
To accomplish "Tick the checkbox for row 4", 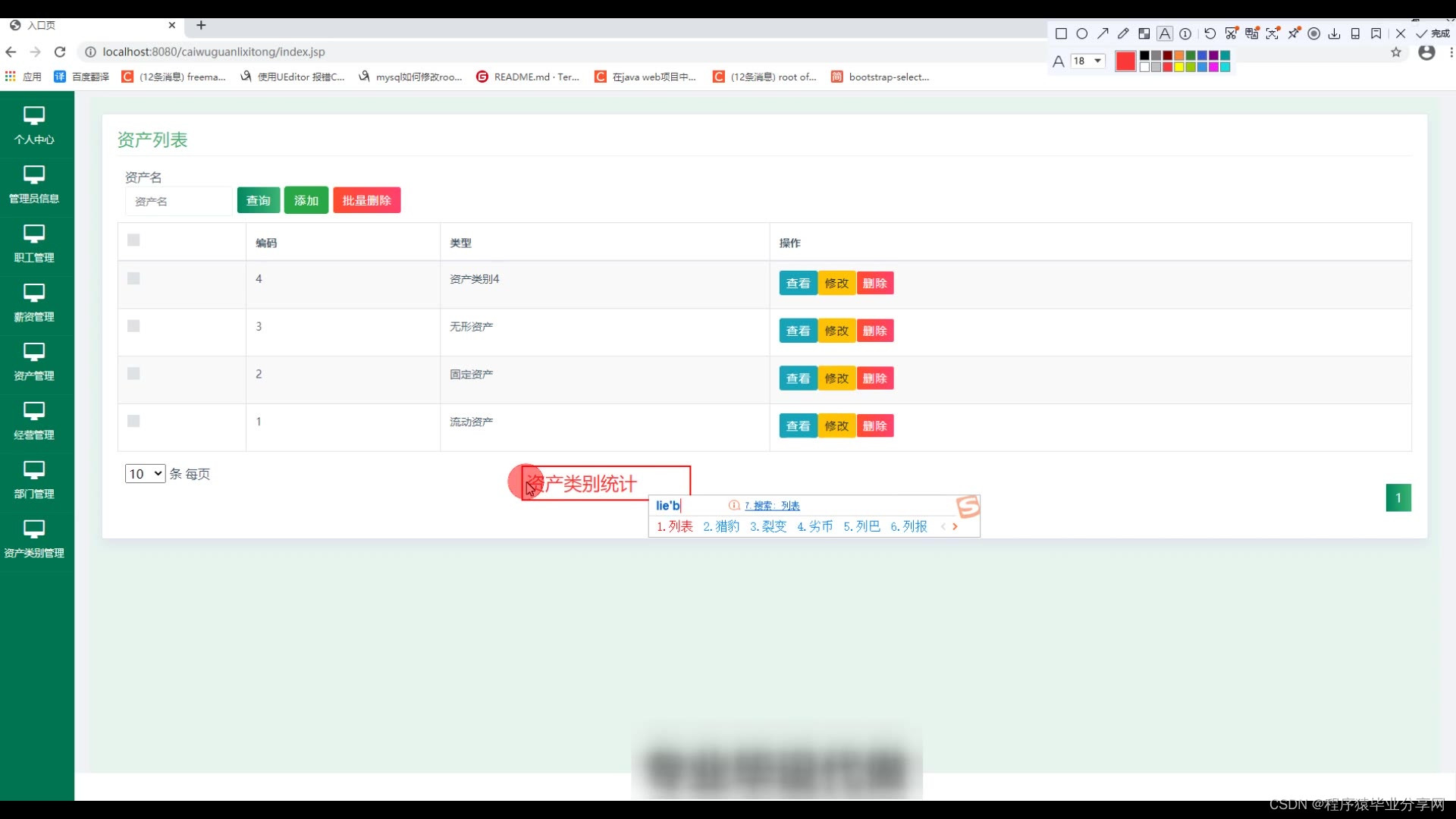I will click(133, 279).
